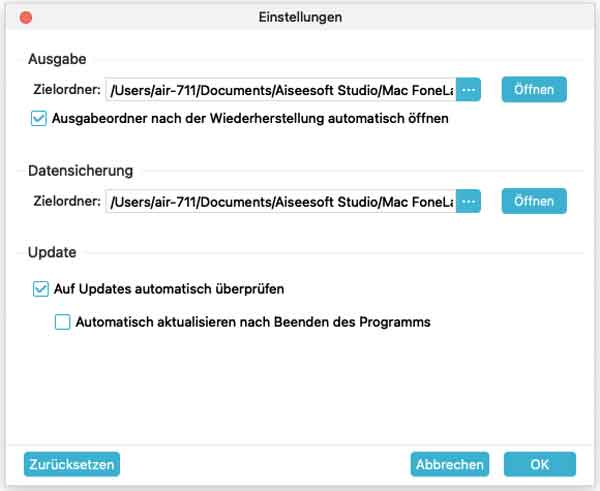Image resolution: width=600 pixels, height=491 pixels.
Task: Confirm settings with the OK button
Action: pos(540,464)
